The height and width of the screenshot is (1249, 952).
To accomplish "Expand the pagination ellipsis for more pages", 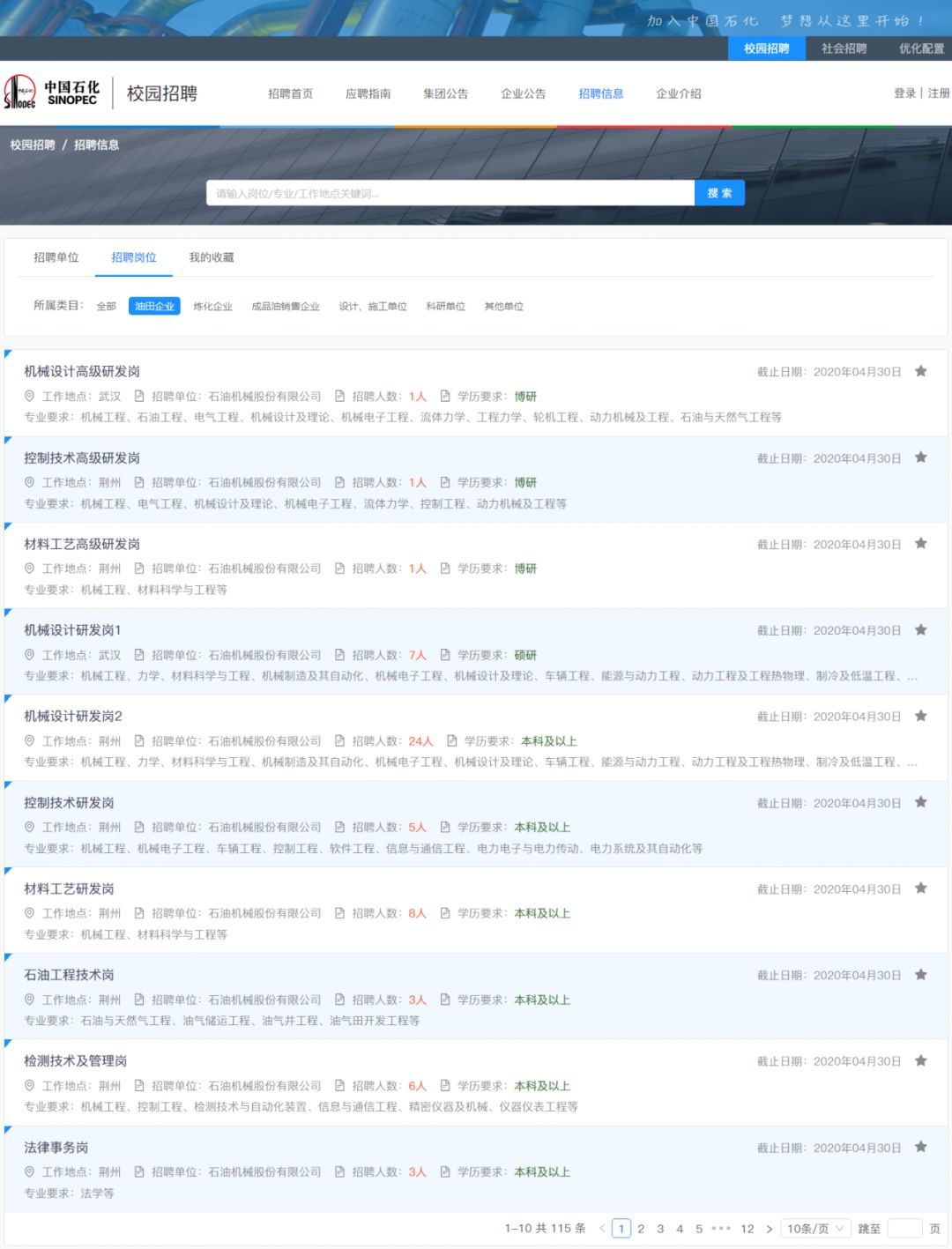I will pos(721,1229).
